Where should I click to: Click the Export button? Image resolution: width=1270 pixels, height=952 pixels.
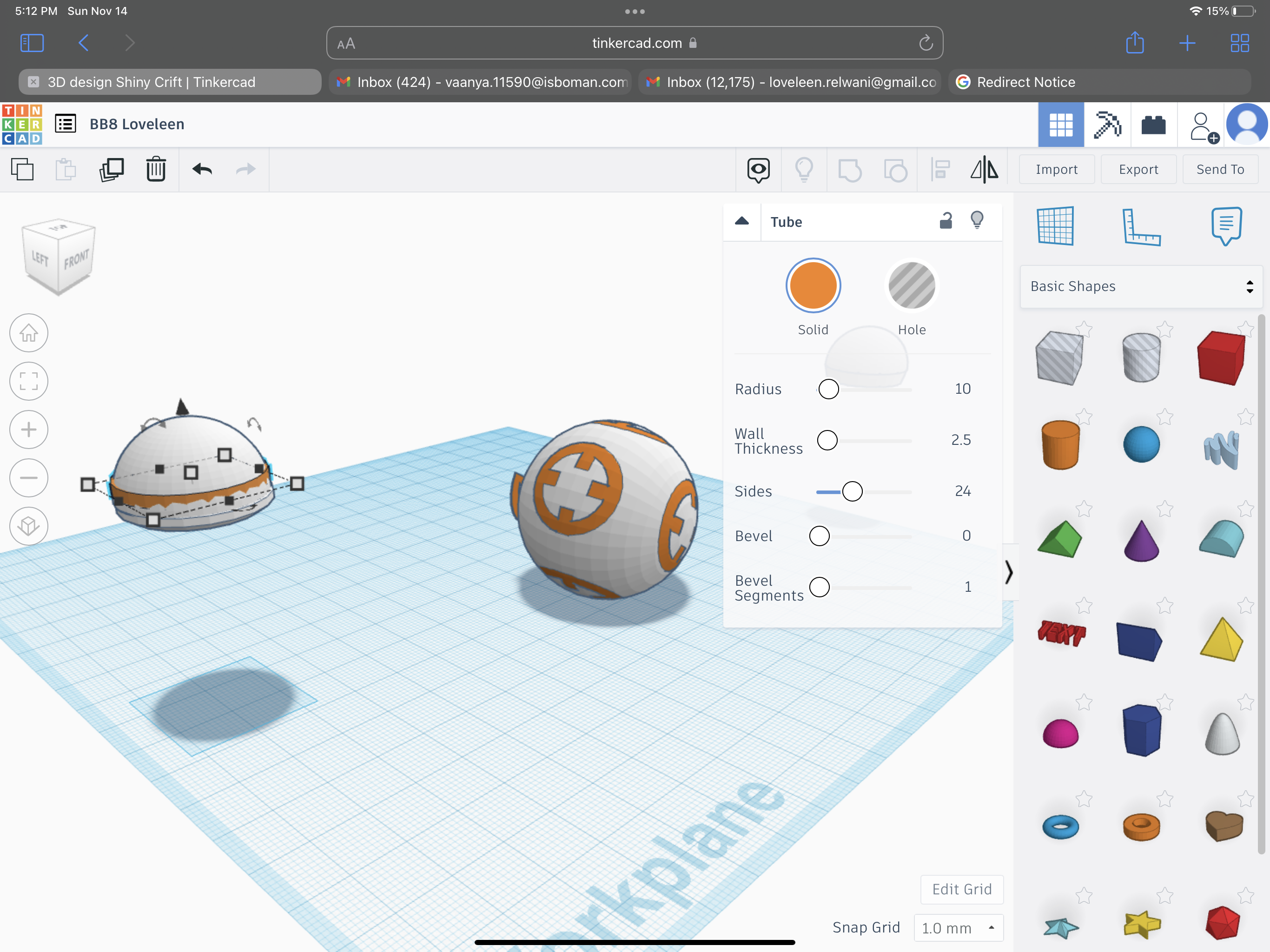click(1138, 169)
